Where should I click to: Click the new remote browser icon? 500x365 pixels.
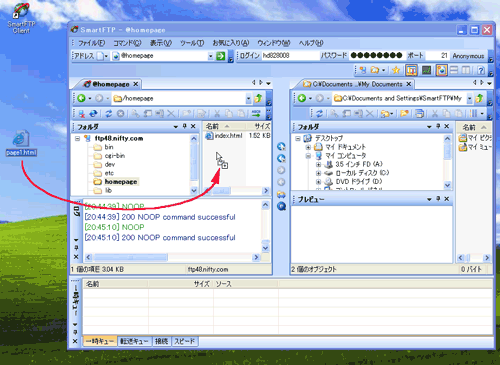[363, 70]
